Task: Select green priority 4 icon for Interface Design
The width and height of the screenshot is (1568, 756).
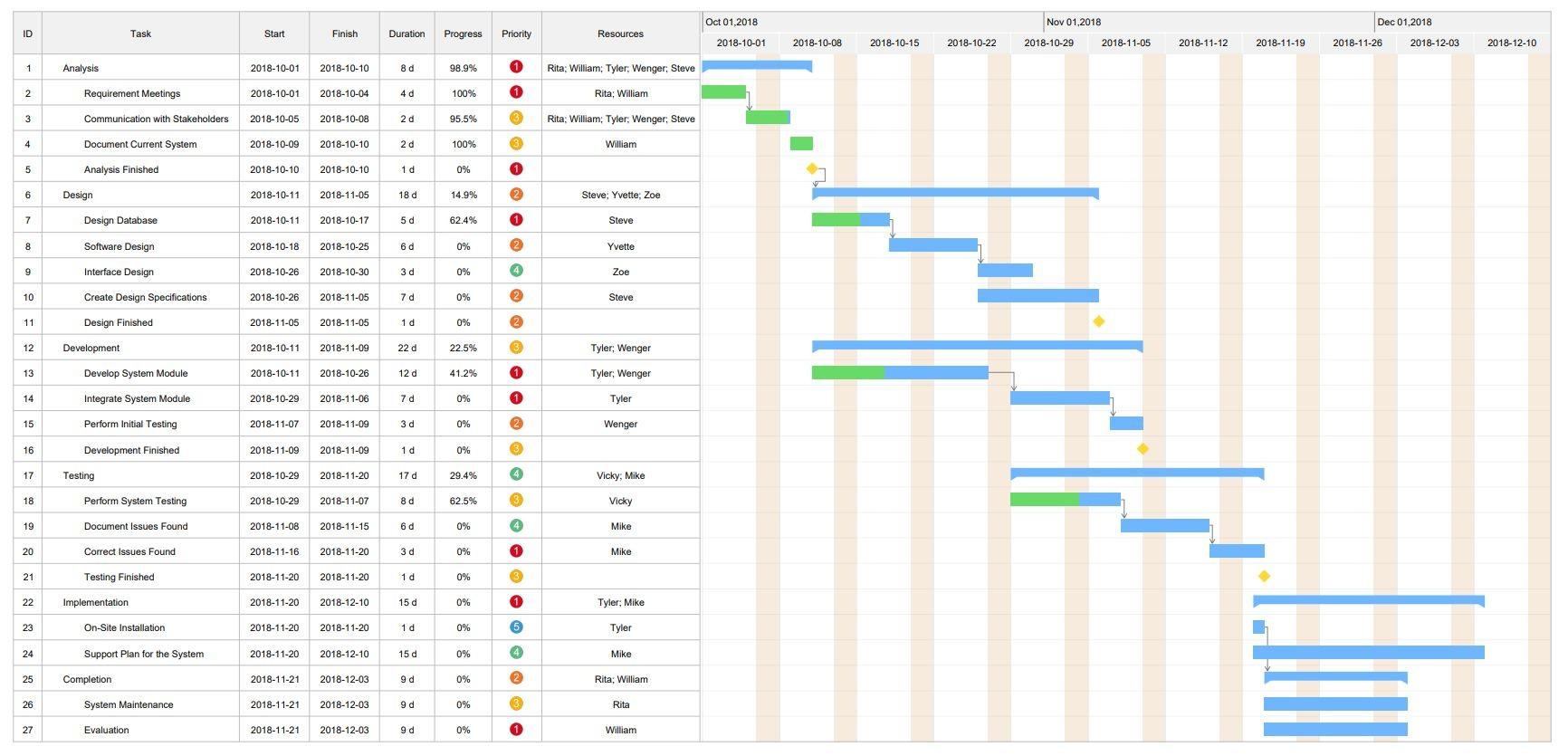Action: tap(516, 271)
